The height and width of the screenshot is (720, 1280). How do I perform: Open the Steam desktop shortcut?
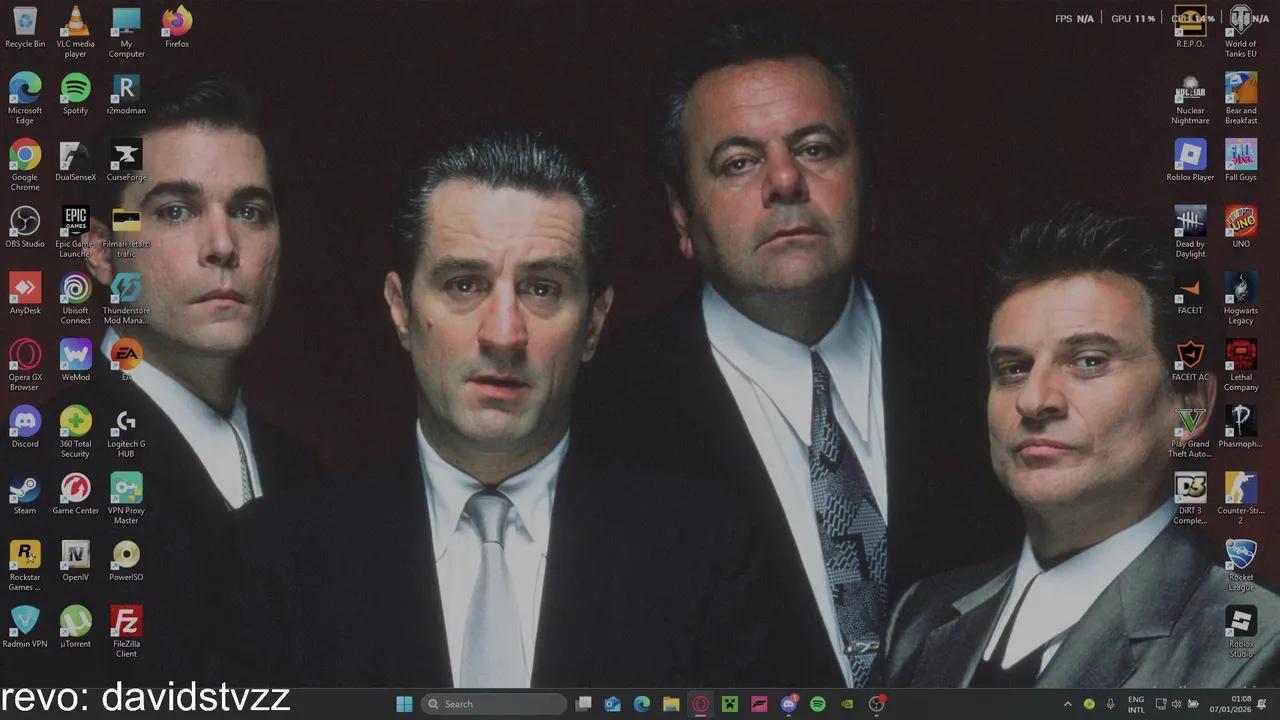click(25, 494)
